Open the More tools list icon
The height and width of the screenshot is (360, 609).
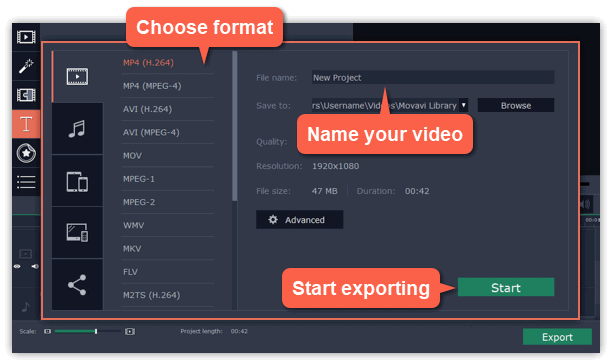[26, 182]
